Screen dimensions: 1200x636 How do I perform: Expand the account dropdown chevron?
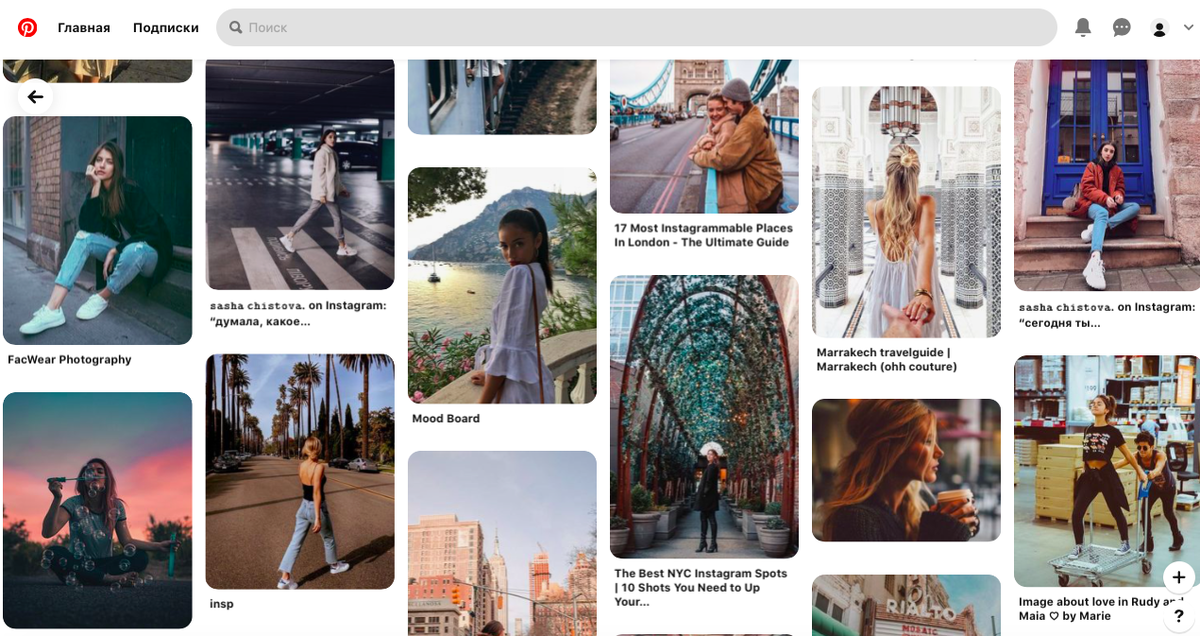point(1188,27)
